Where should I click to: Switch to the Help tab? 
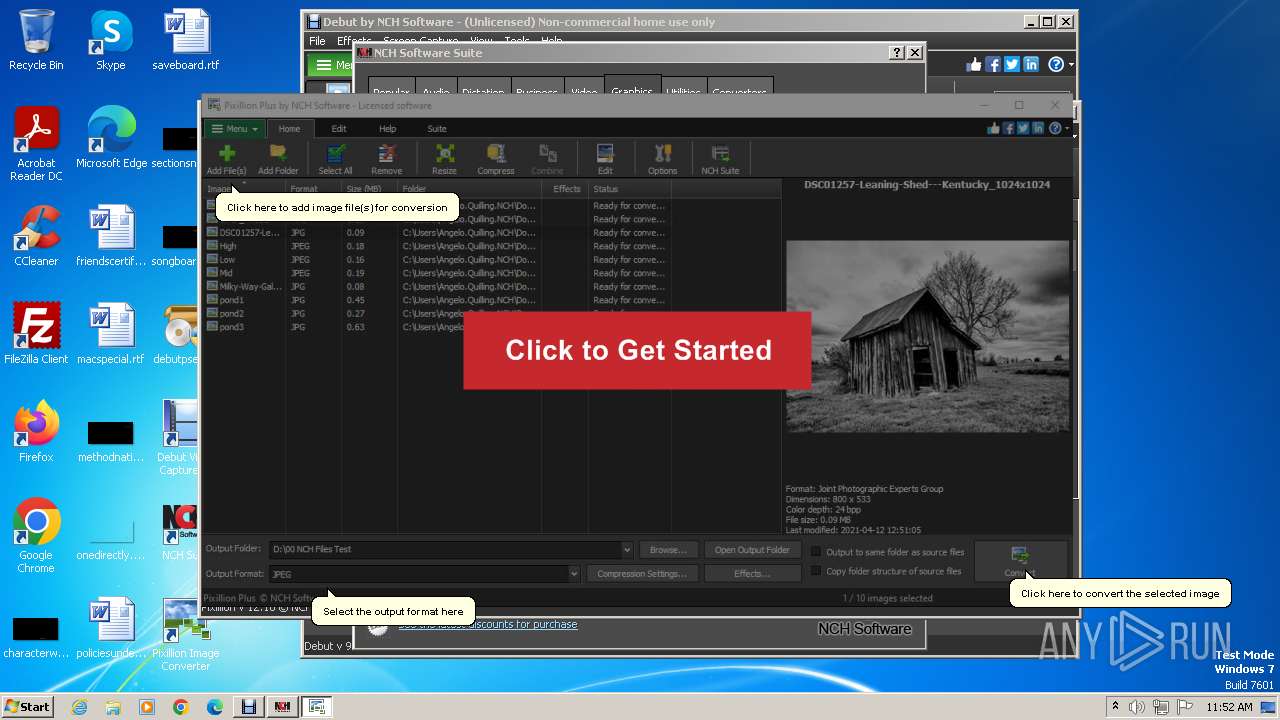(x=387, y=128)
